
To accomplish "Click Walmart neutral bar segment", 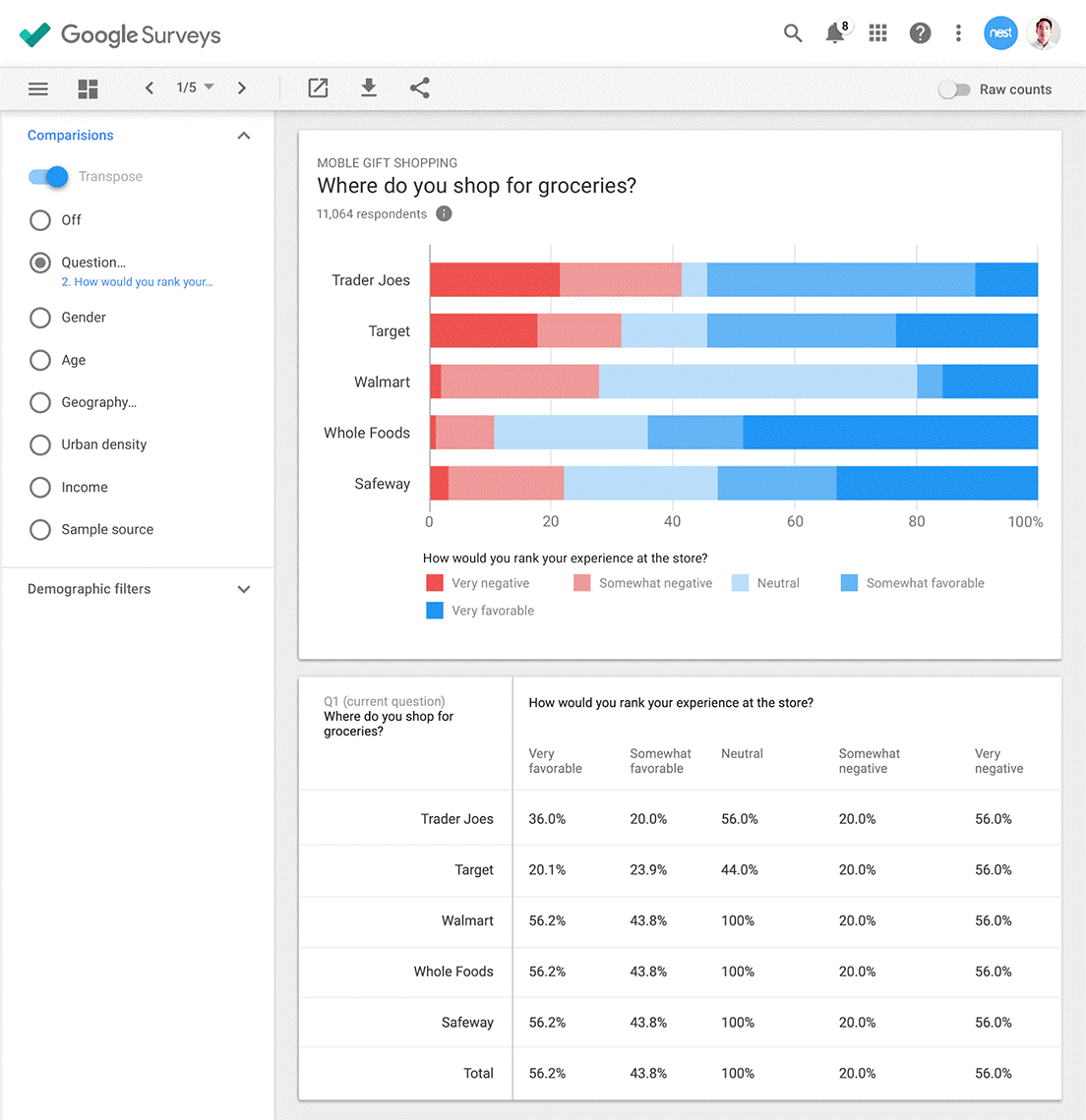I will click(758, 382).
